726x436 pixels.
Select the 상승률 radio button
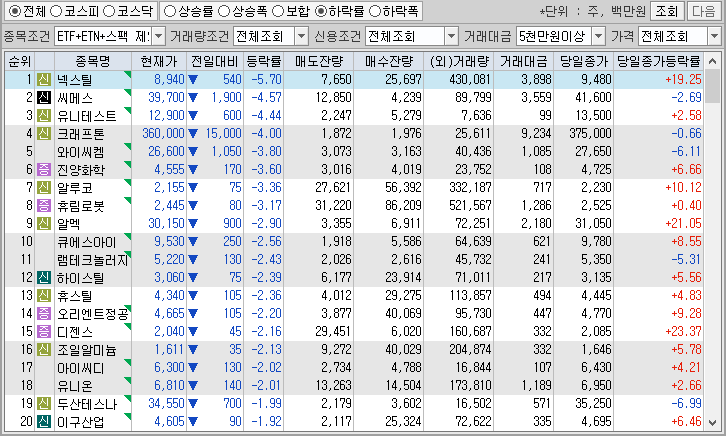click(170, 11)
